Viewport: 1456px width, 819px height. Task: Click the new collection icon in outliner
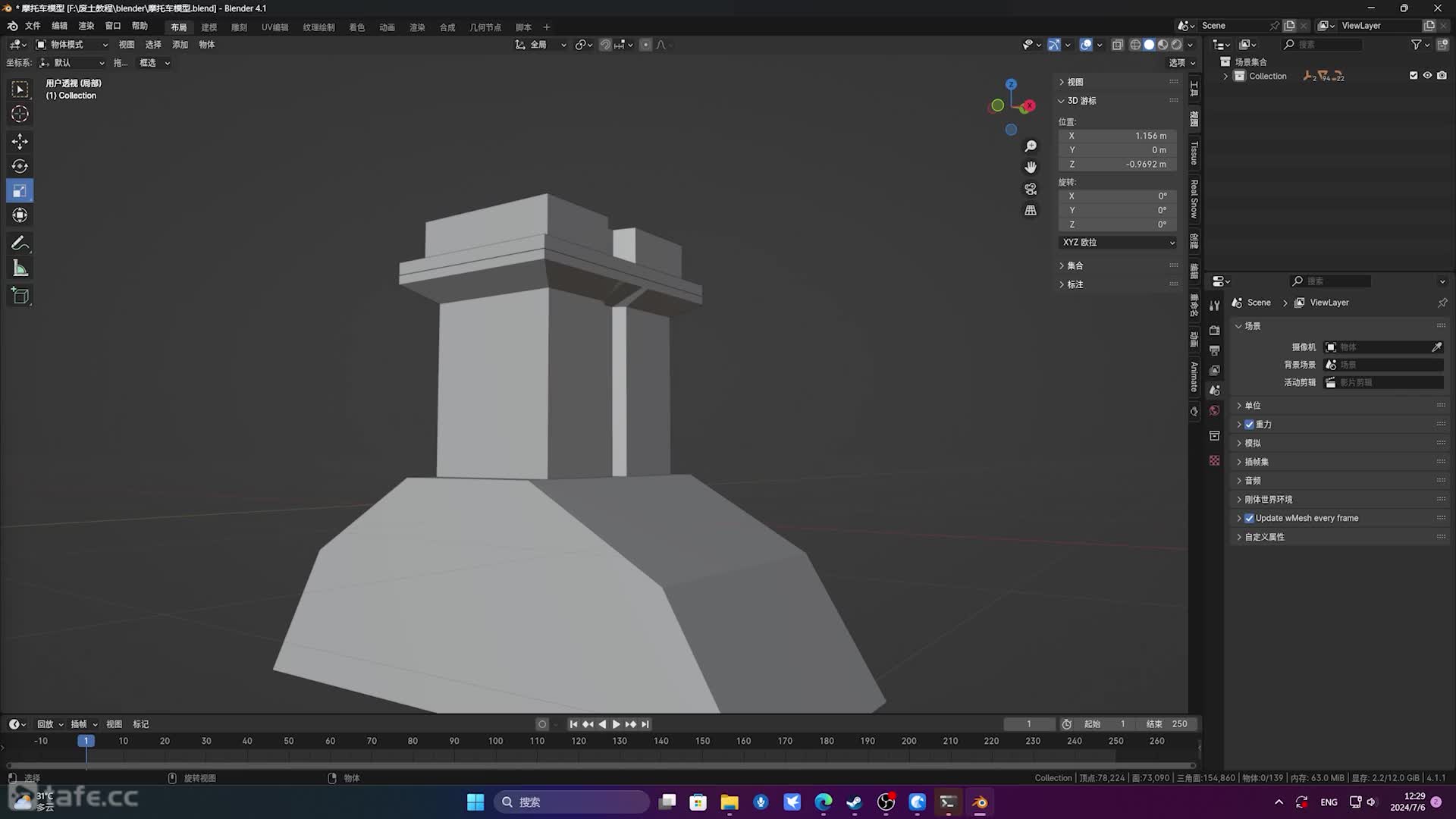[1442, 45]
